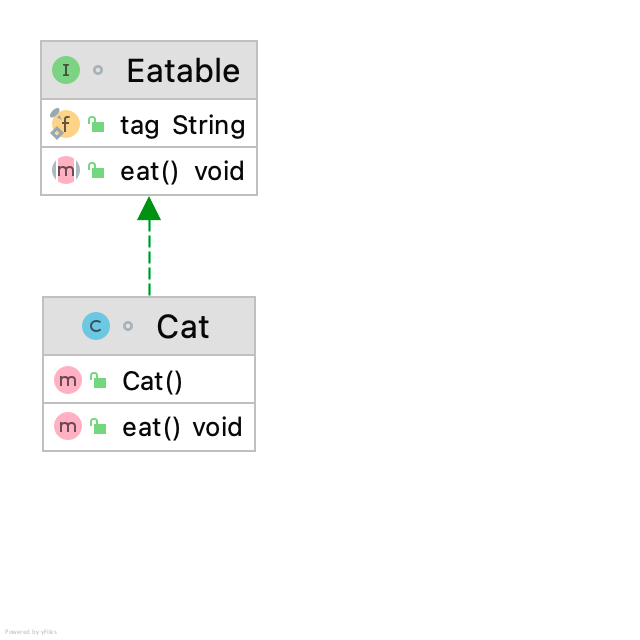
Task: Click the green interface icon beside Eatable
Action: coord(66,70)
